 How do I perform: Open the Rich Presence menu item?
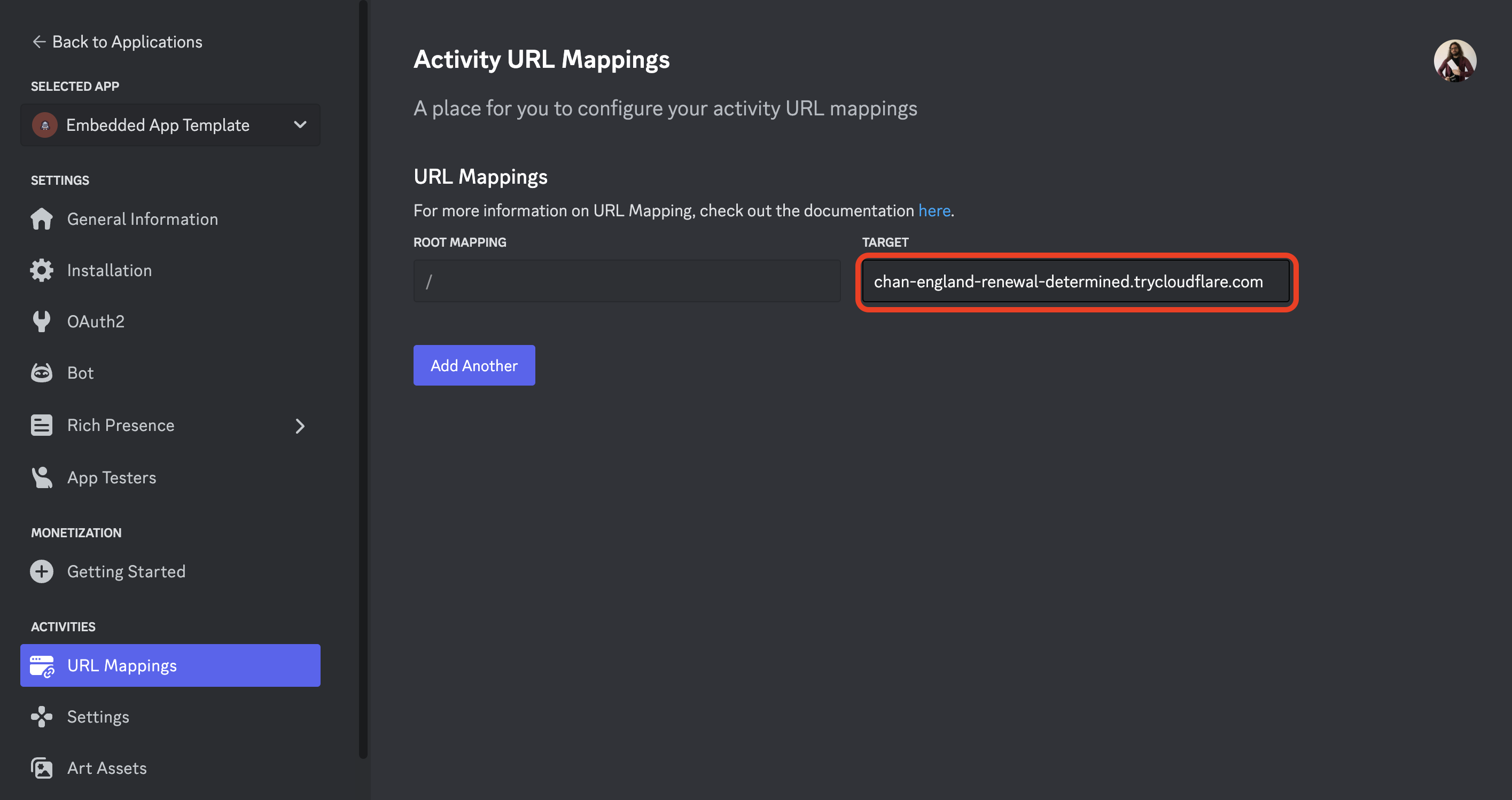(121, 426)
